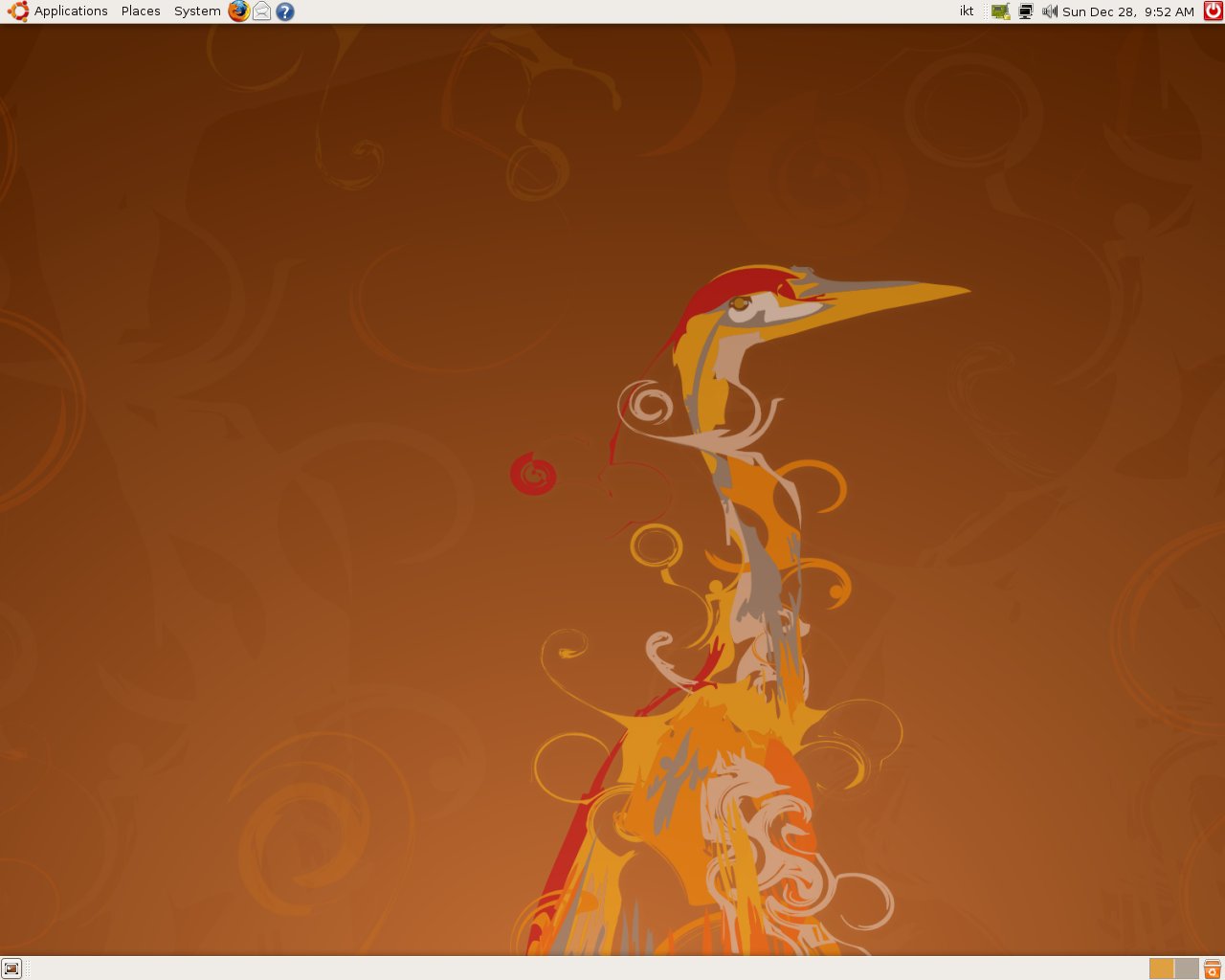Image resolution: width=1225 pixels, height=980 pixels.
Task: Launch Evolution mail from panel envelope icon
Action: click(x=261, y=11)
